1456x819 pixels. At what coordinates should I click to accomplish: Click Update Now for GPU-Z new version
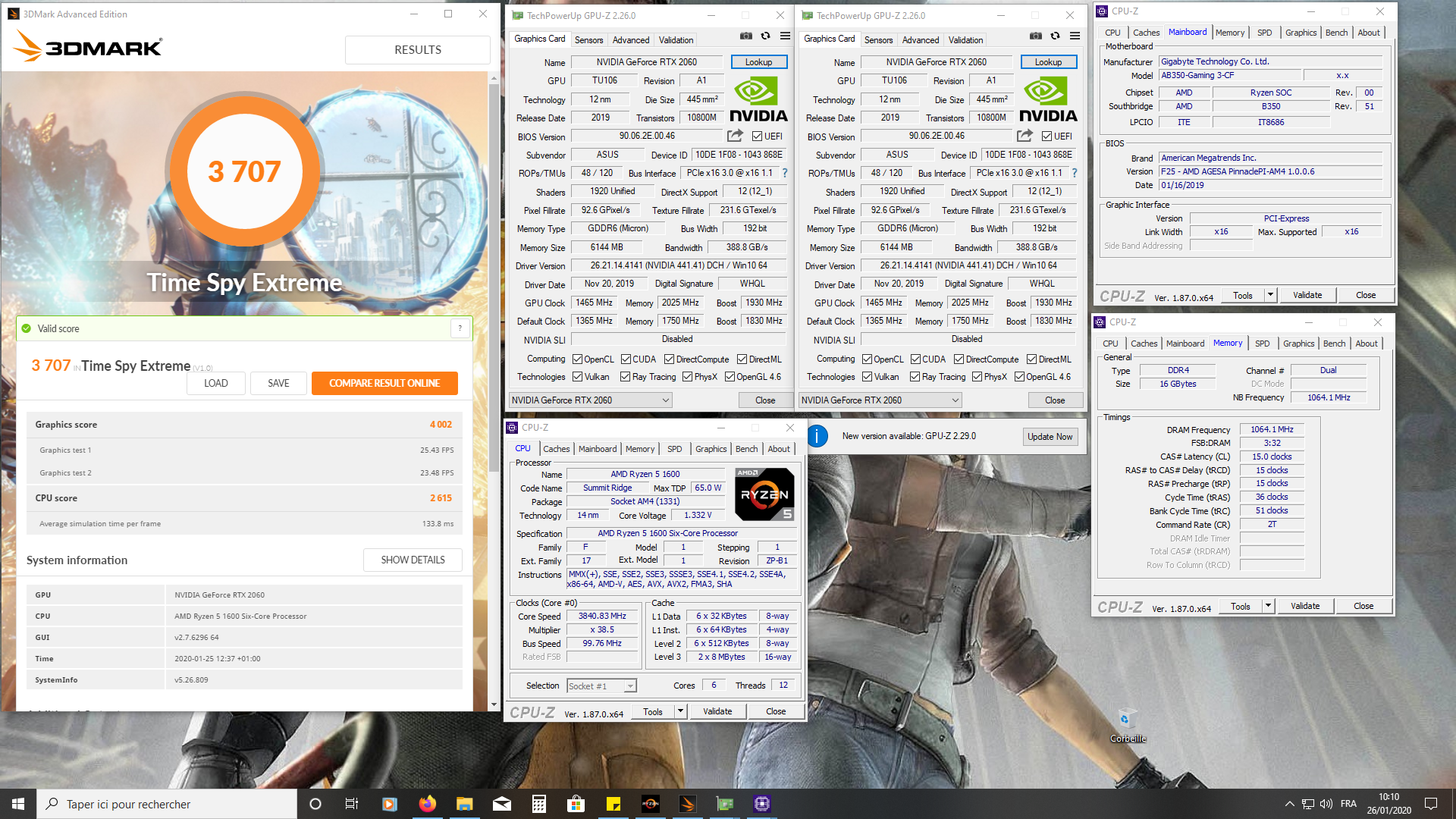[1050, 437]
